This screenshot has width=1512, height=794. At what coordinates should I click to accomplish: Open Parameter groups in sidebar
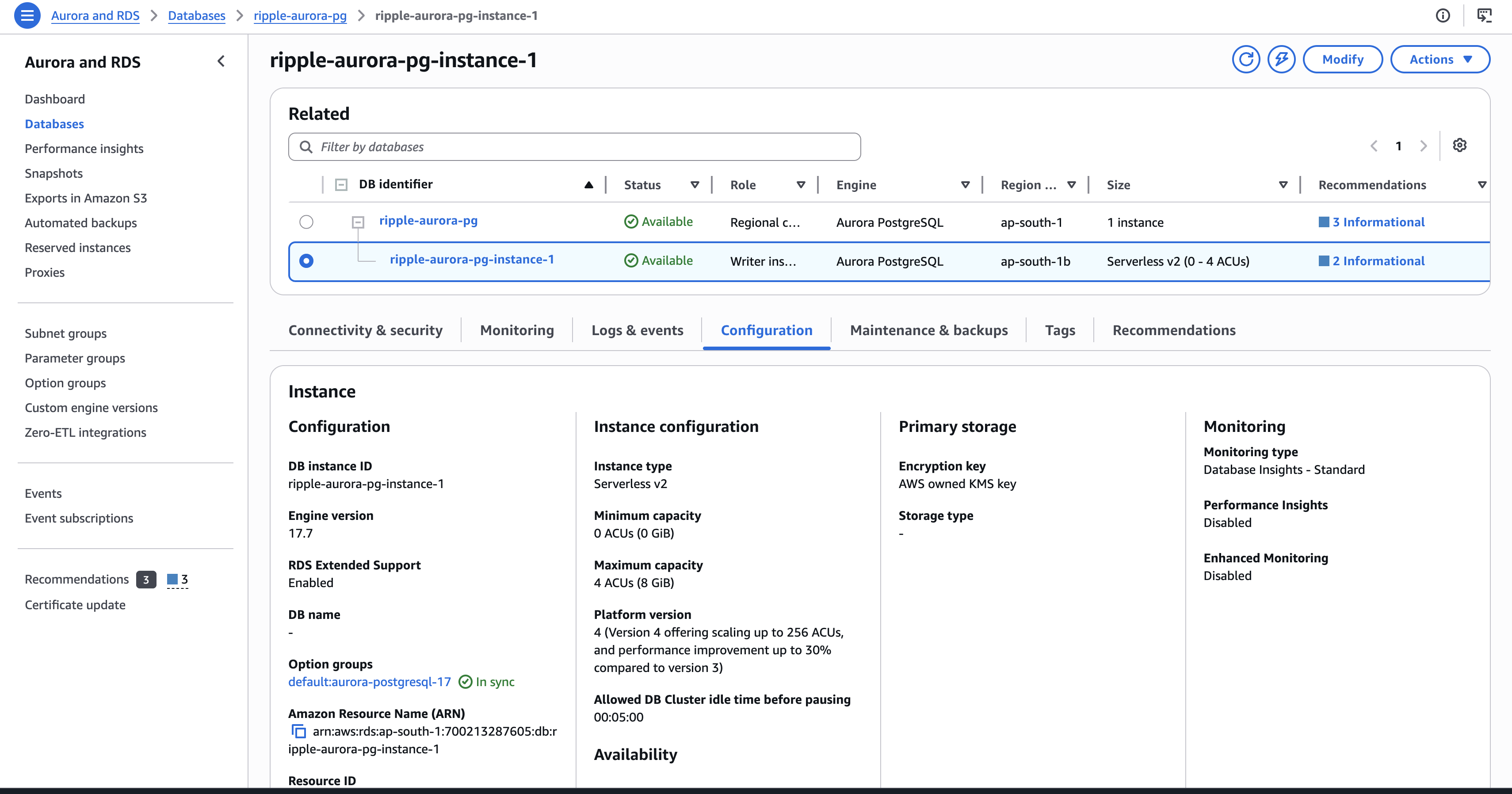coord(75,358)
